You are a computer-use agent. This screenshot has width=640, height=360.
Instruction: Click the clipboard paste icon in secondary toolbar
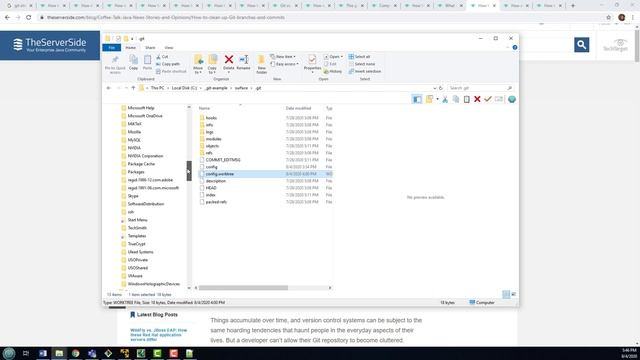coord(467,99)
